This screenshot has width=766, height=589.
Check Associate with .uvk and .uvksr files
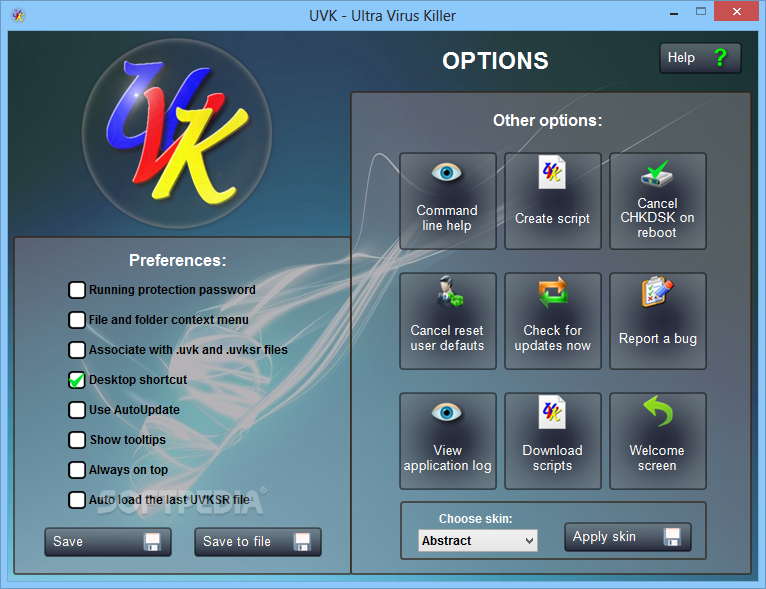click(x=77, y=350)
